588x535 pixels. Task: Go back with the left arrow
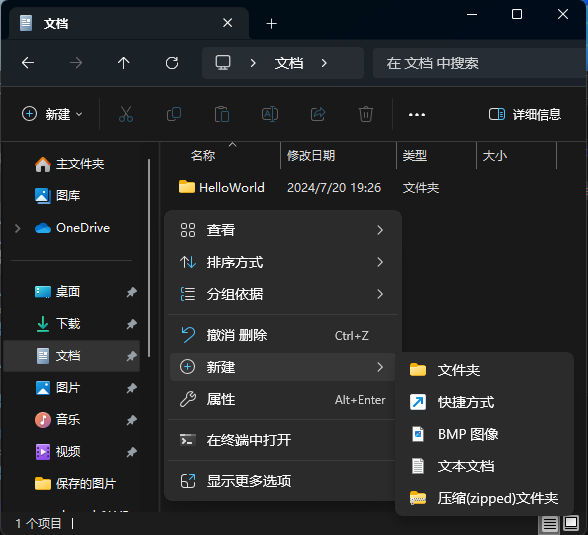click(28, 63)
